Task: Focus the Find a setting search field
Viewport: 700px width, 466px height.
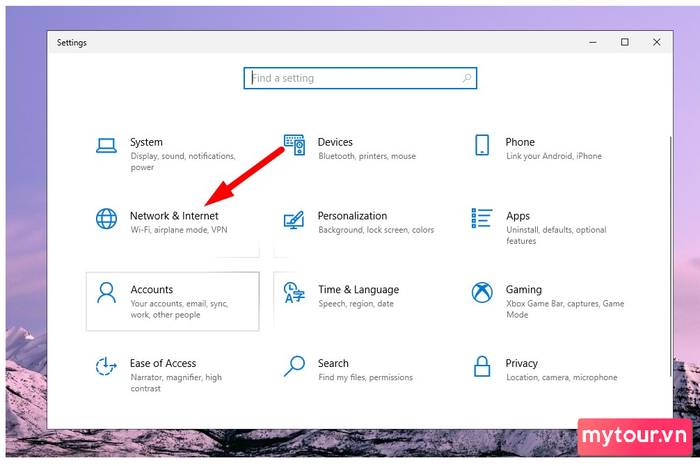Action: (360, 78)
